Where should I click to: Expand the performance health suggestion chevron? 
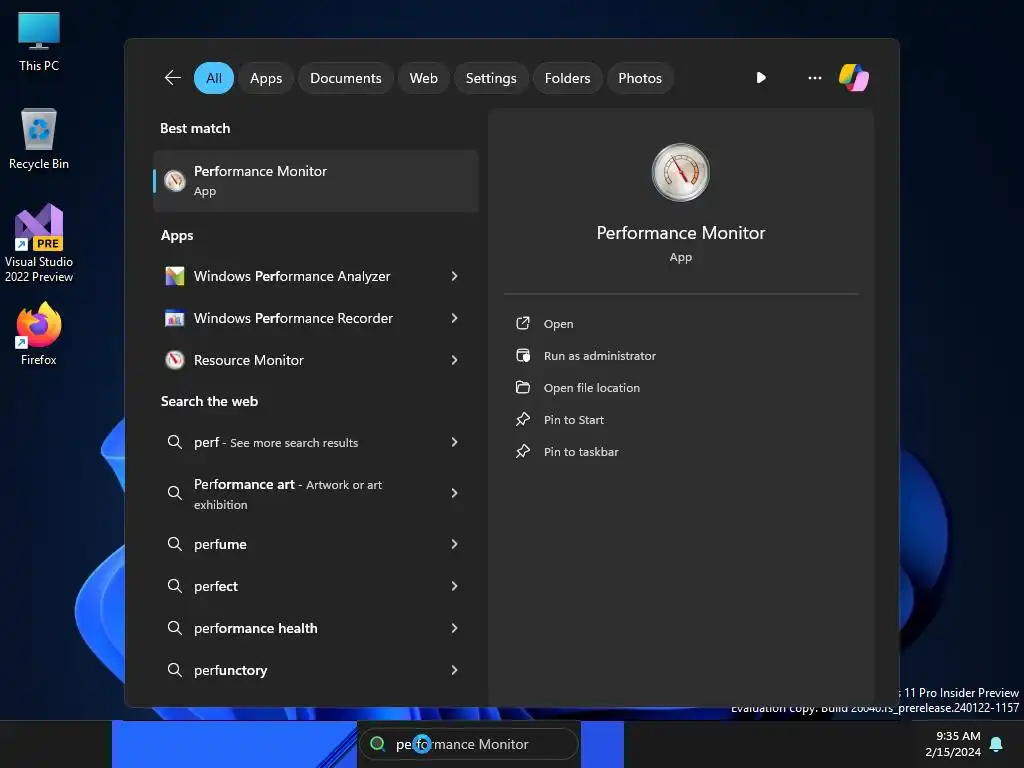coord(454,628)
